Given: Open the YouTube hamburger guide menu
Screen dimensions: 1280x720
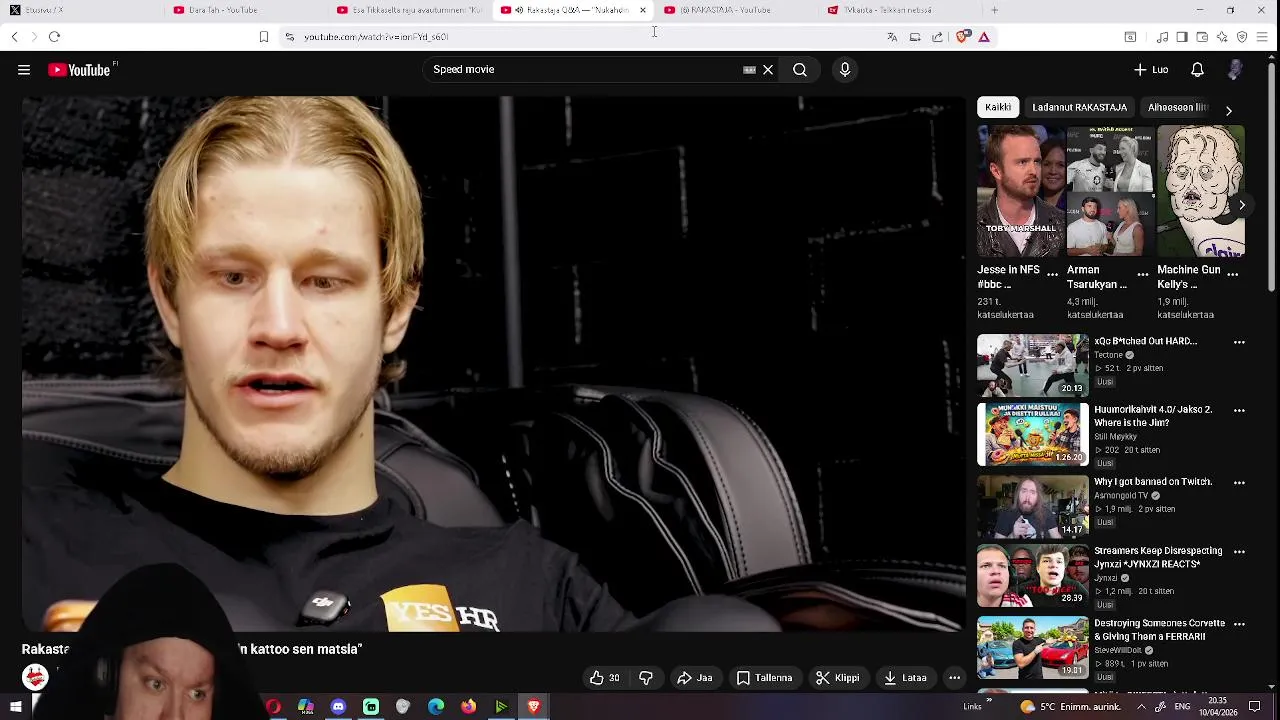Looking at the screenshot, I should (x=24, y=70).
